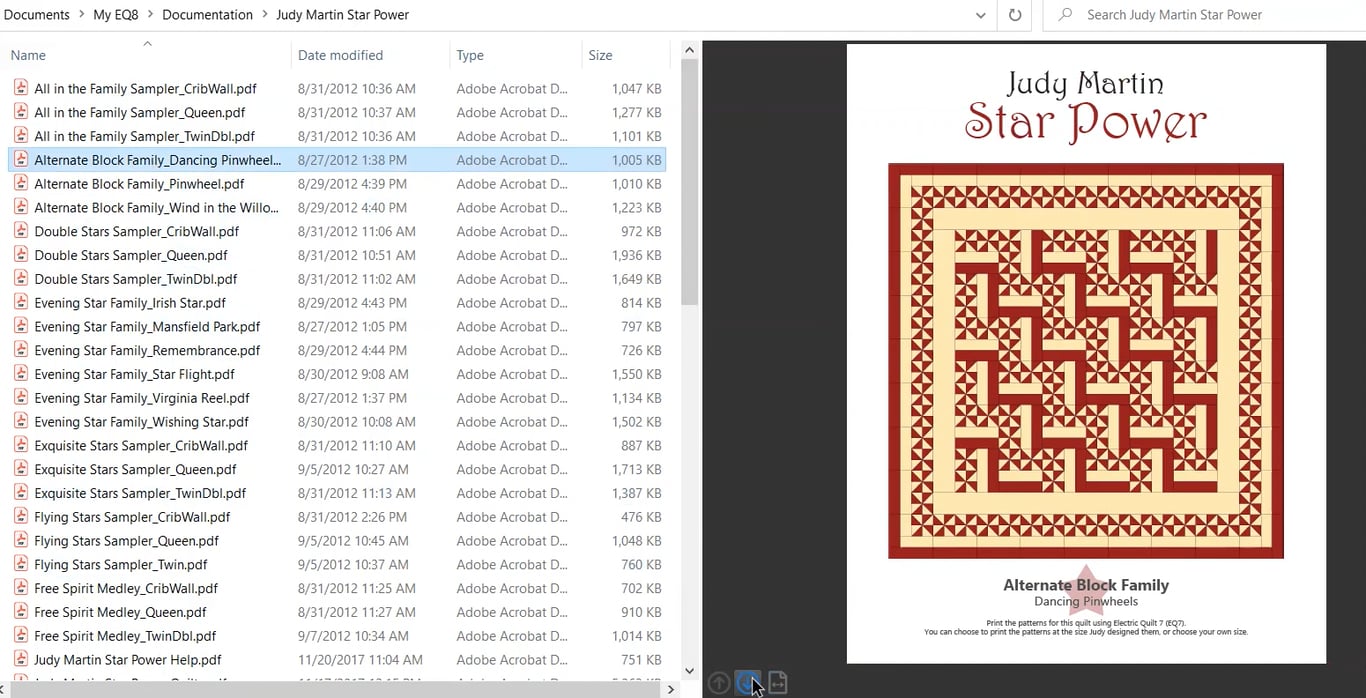This screenshot has width=1366, height=698.
Task: Click PDF icon of Exquisite Stars Sampler_Queen
Action: [x=21, y=469]
